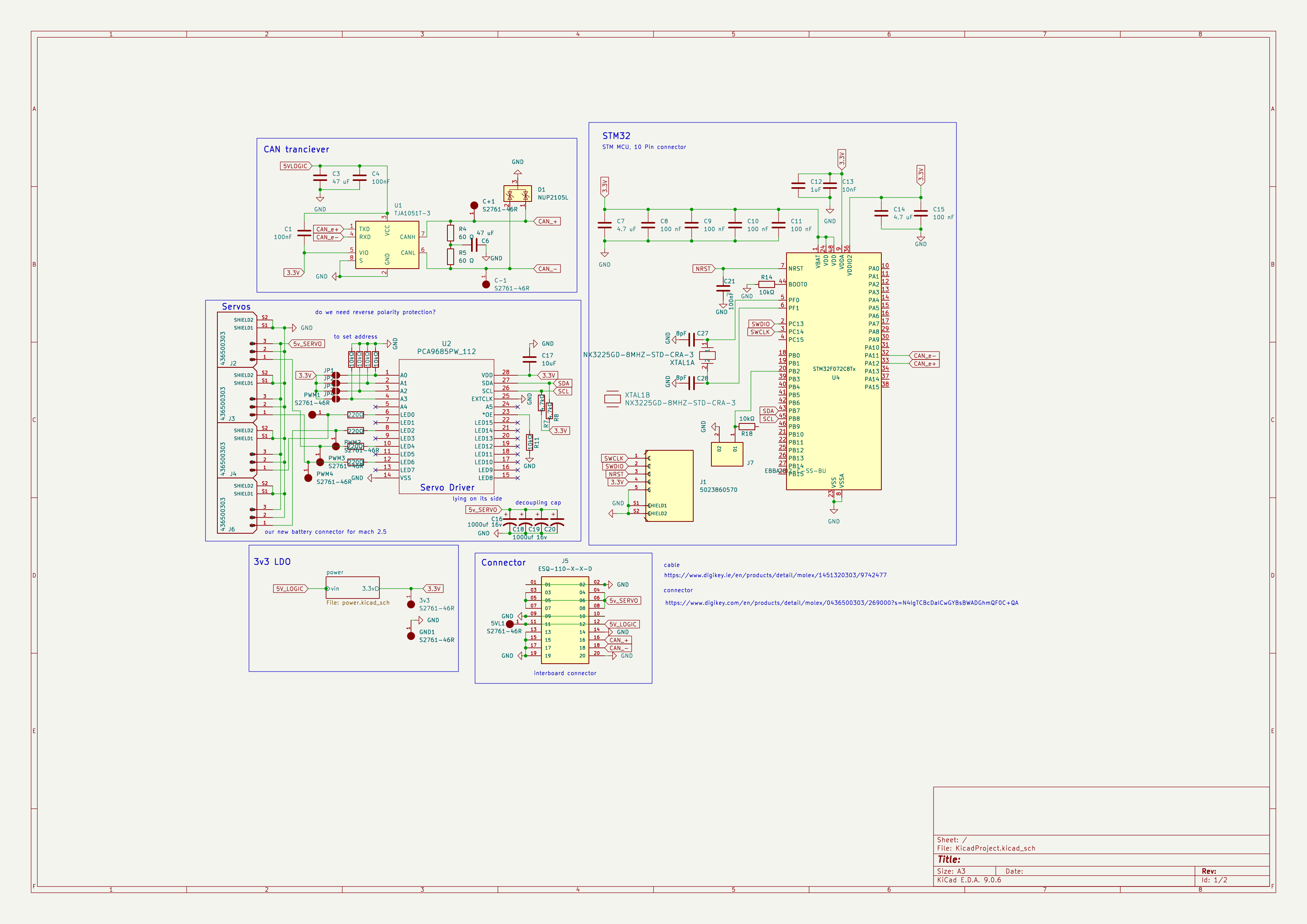
Task: Click the C7 4.7 uF capacitor
Action: [x=605, y=225]
